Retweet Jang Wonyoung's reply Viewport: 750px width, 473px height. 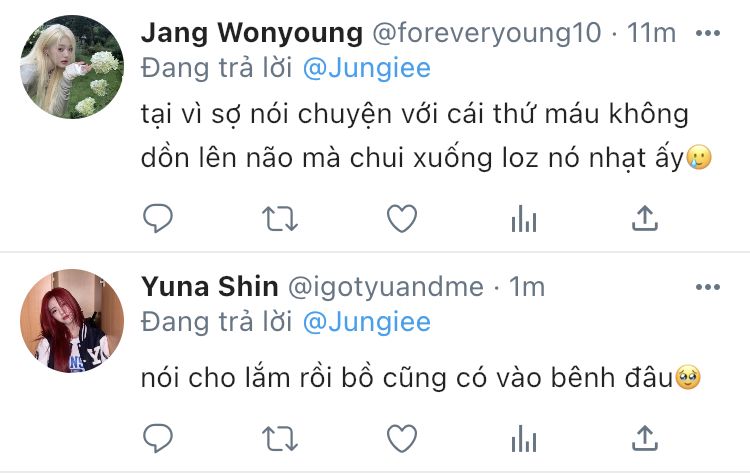(x=280, y=219)
